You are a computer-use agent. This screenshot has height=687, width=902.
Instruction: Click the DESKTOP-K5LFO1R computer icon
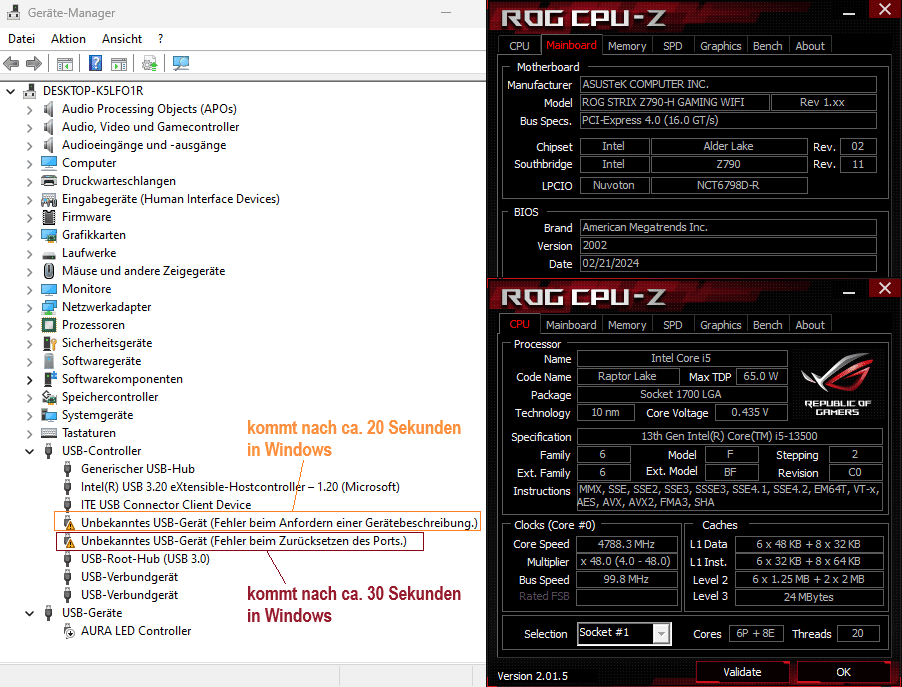[x=29, y=91]
